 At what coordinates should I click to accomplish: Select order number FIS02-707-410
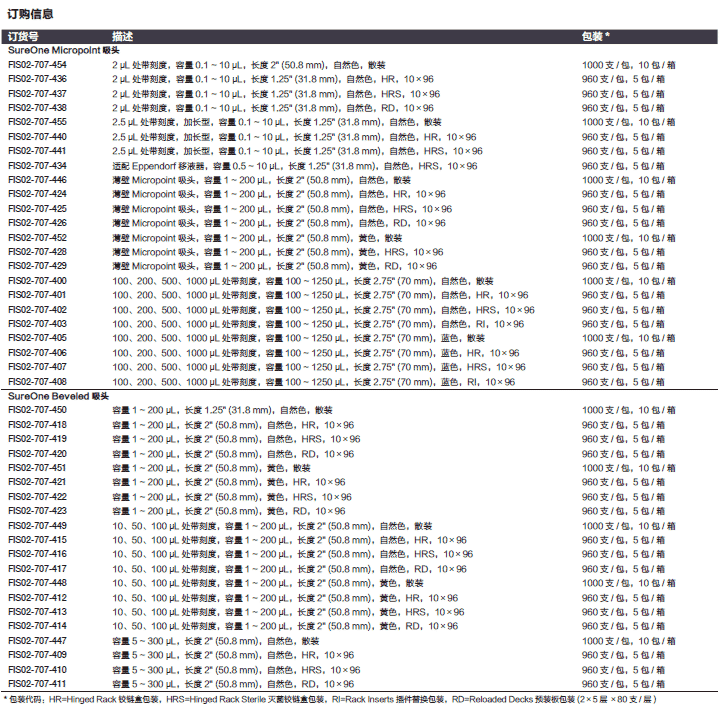click(x=37, y=669)
